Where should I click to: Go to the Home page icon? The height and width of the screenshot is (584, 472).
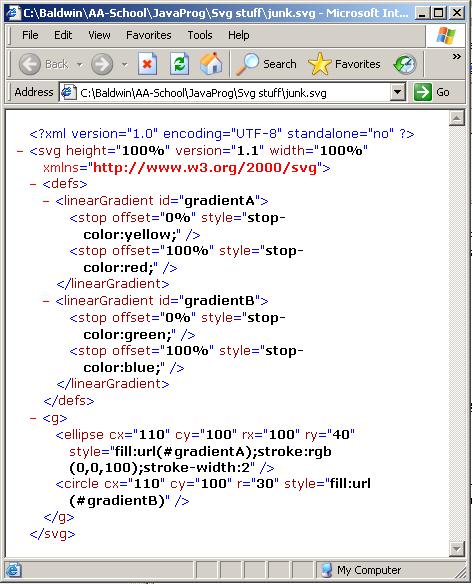[x=211, y=64]
